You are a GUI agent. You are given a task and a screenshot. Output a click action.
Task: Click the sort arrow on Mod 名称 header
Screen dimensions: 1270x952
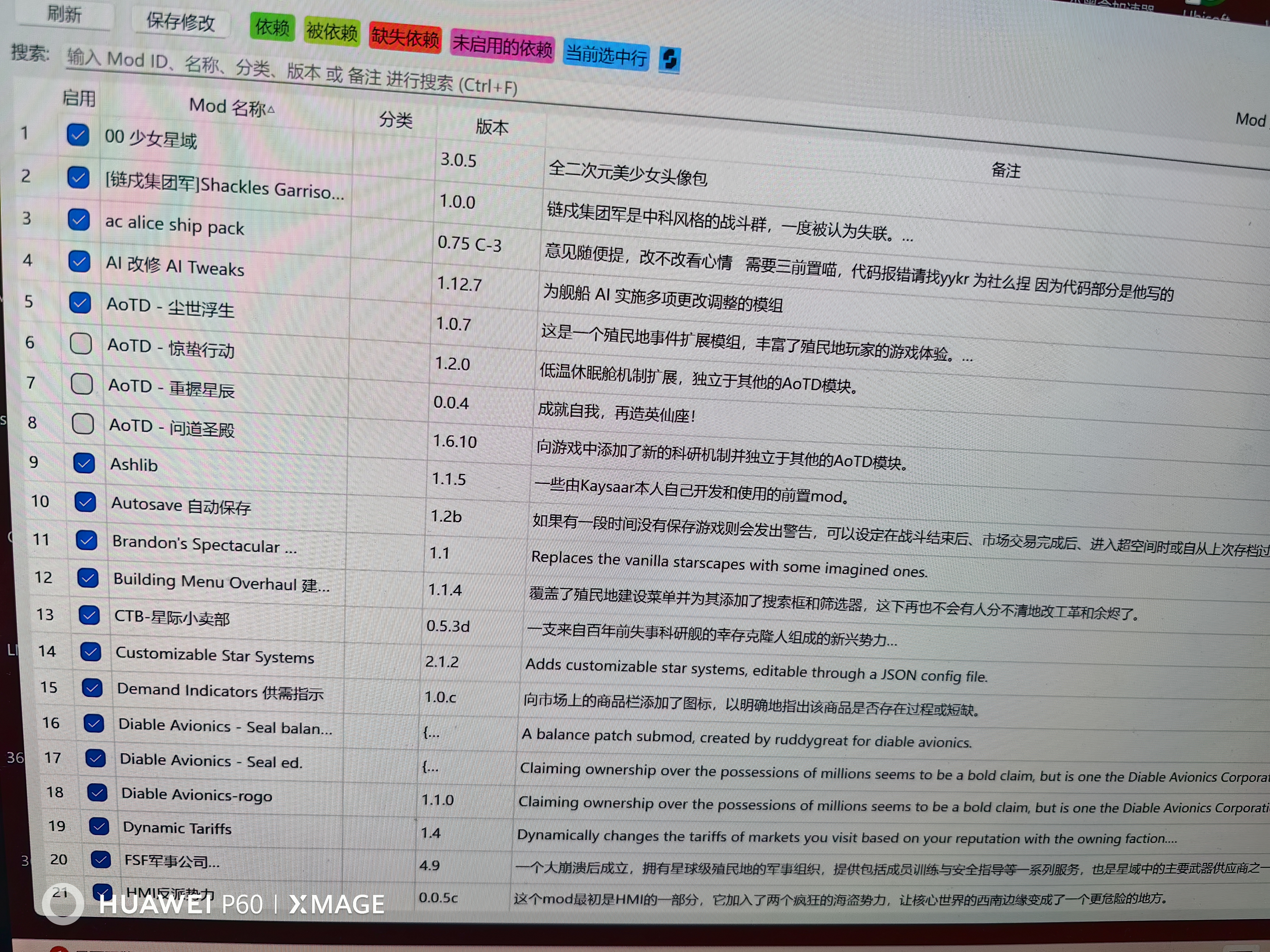[x=271, y=109]
